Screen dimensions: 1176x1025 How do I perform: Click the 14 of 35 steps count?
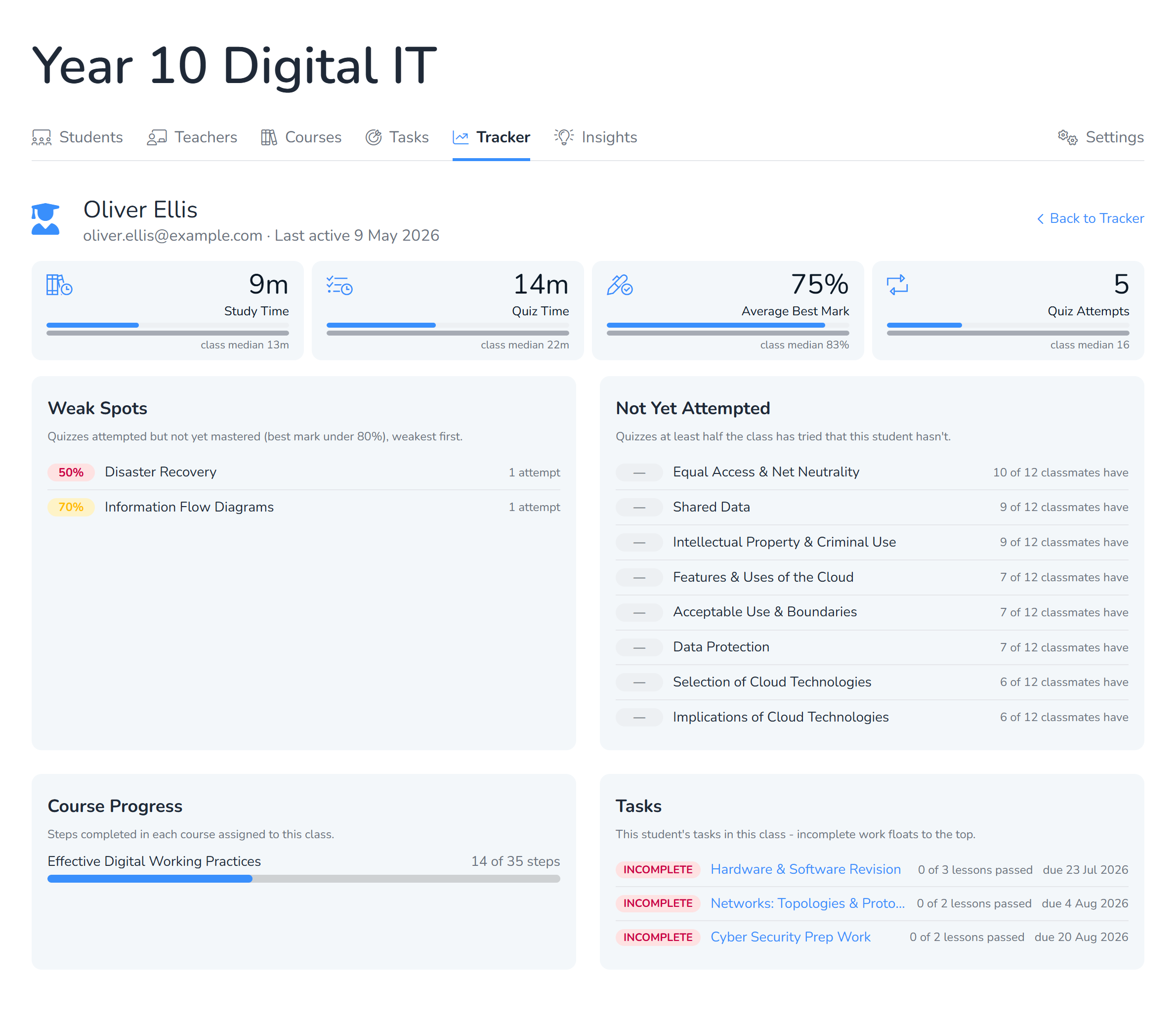515,861
